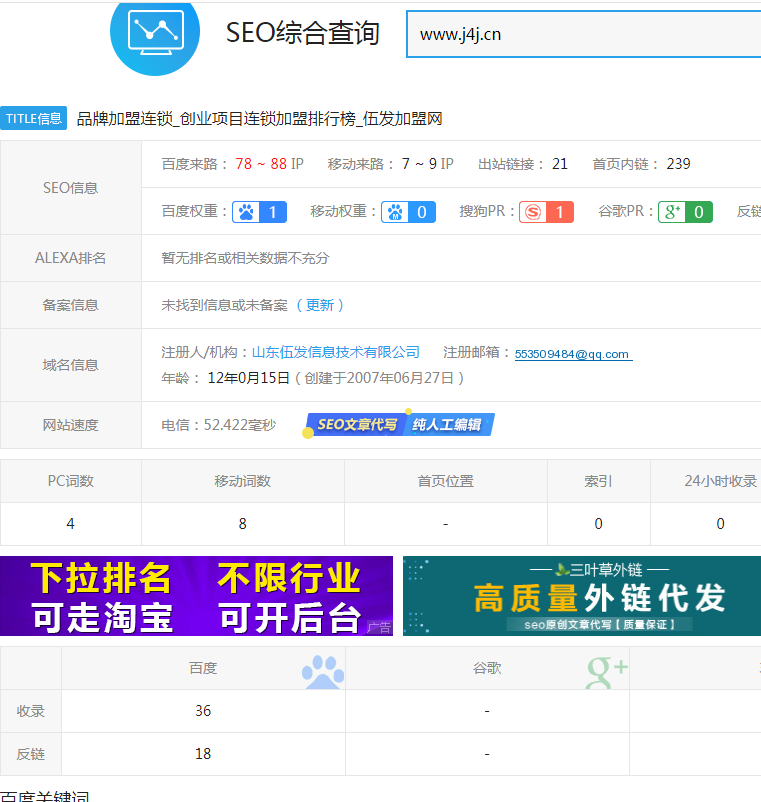Click the Google g+ icon beside 谷歌PR
761x802 pixels.
(x=672, y=212)
